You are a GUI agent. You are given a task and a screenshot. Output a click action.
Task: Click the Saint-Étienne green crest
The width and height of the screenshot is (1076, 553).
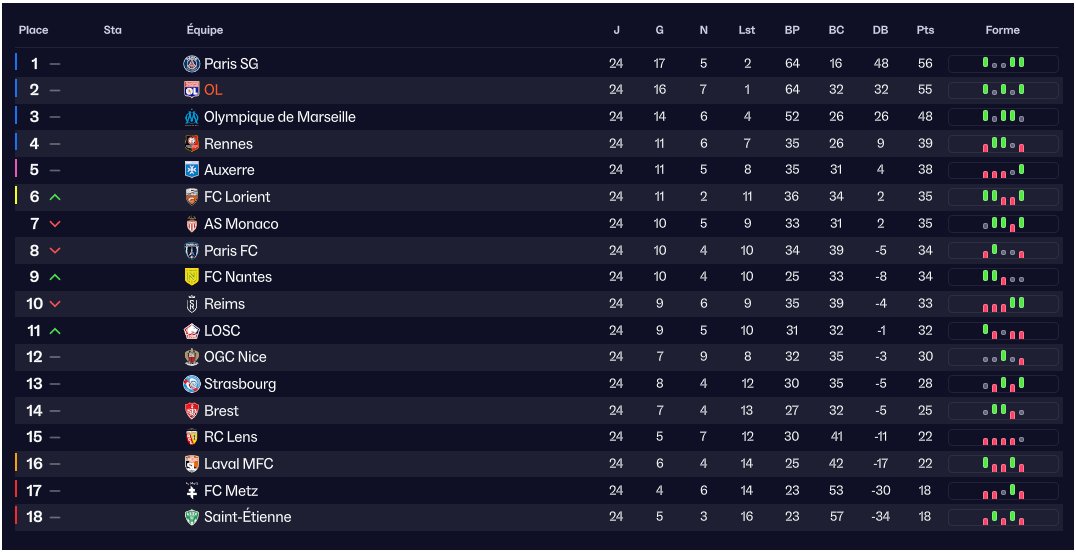[192, 517]
